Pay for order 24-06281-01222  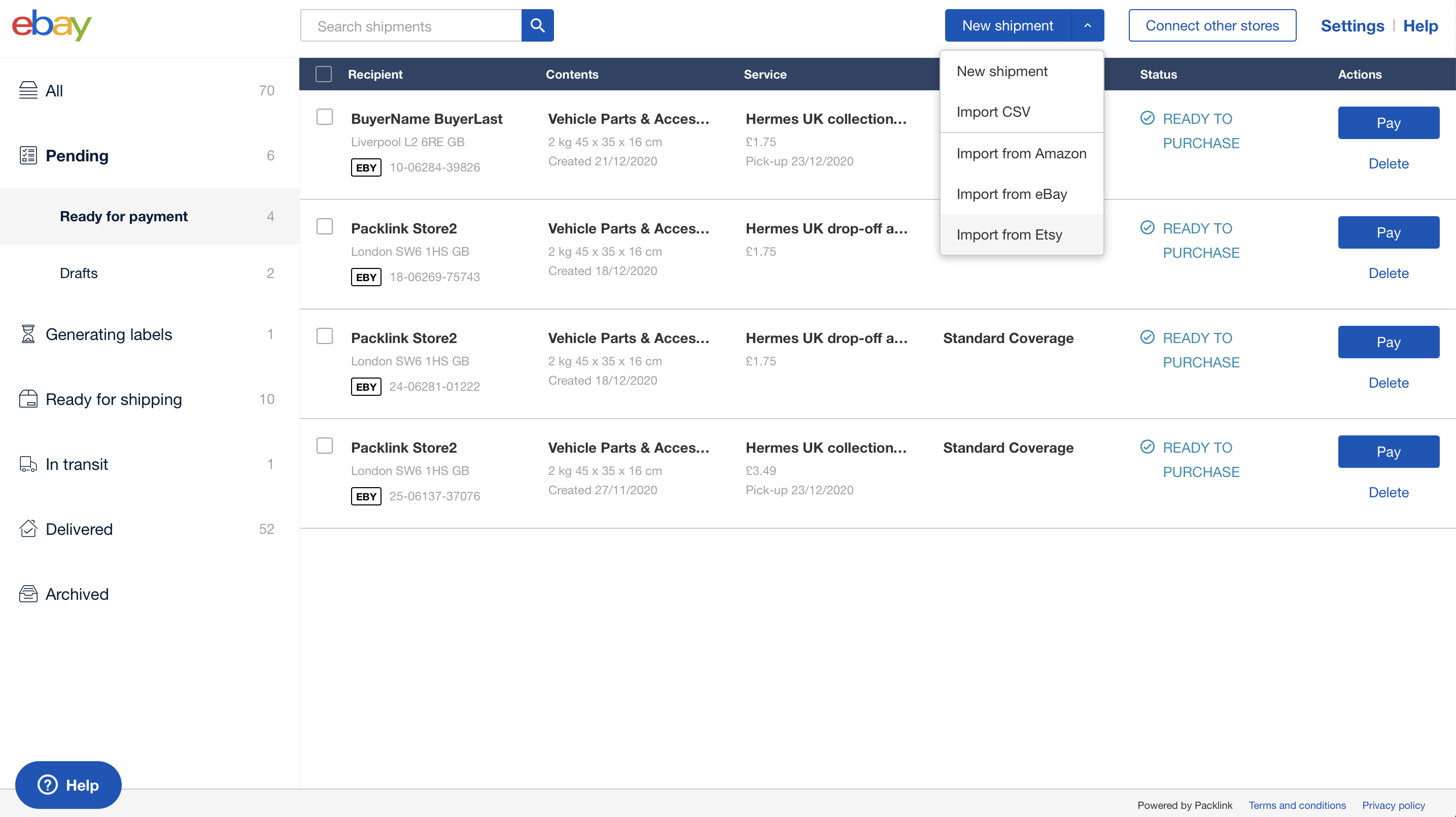pos(1389,342)
